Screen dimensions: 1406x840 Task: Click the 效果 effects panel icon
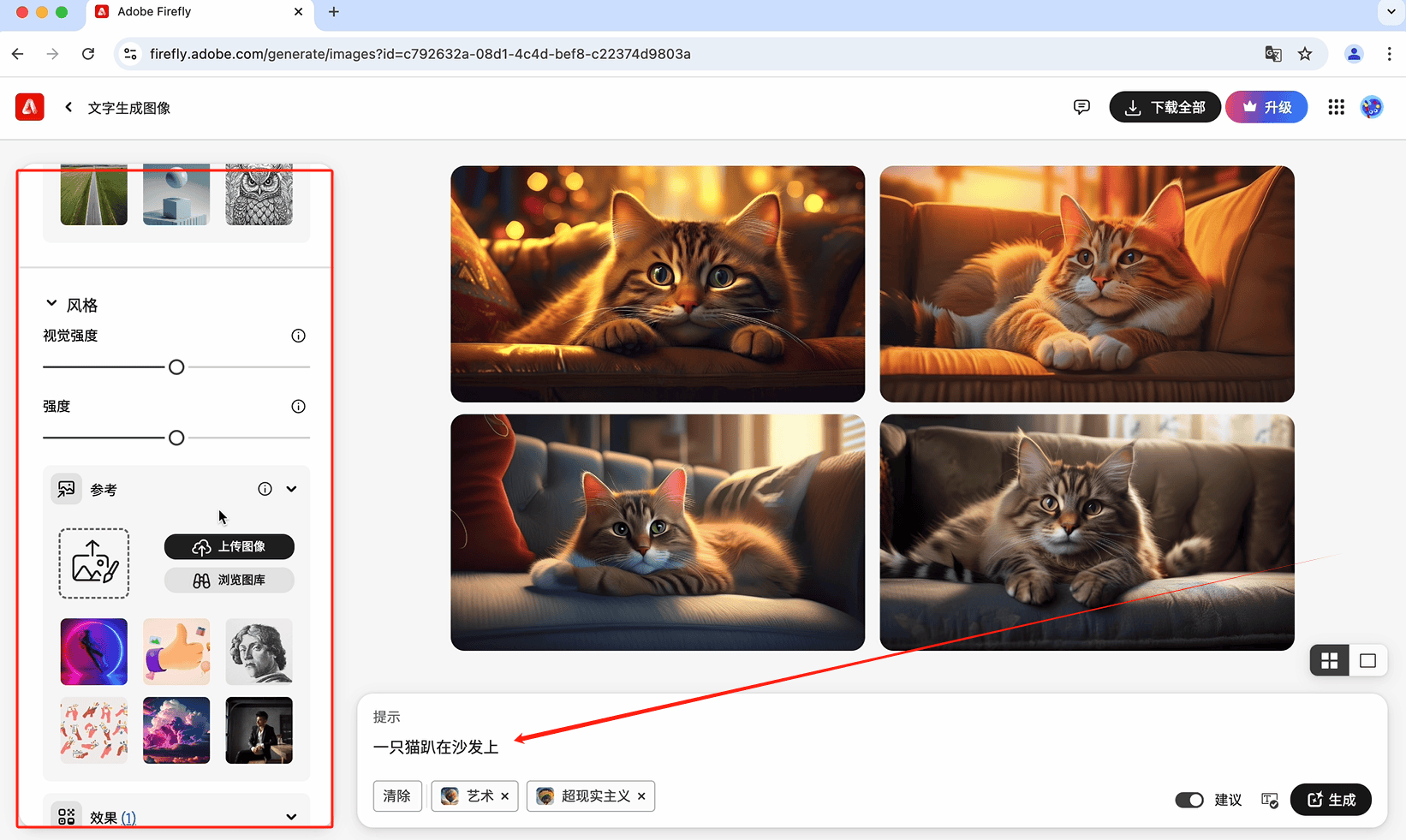pyautogui.click(x=66, y=817)
